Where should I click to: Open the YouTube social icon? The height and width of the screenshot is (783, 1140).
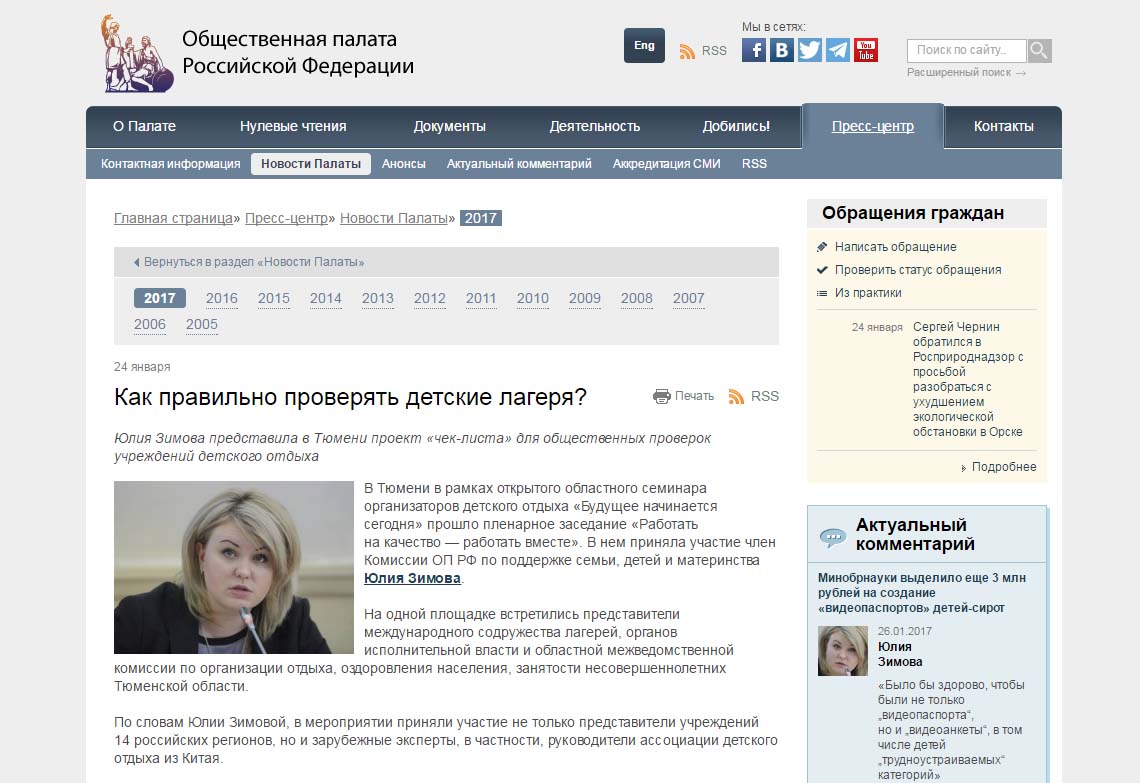[865, 50]
